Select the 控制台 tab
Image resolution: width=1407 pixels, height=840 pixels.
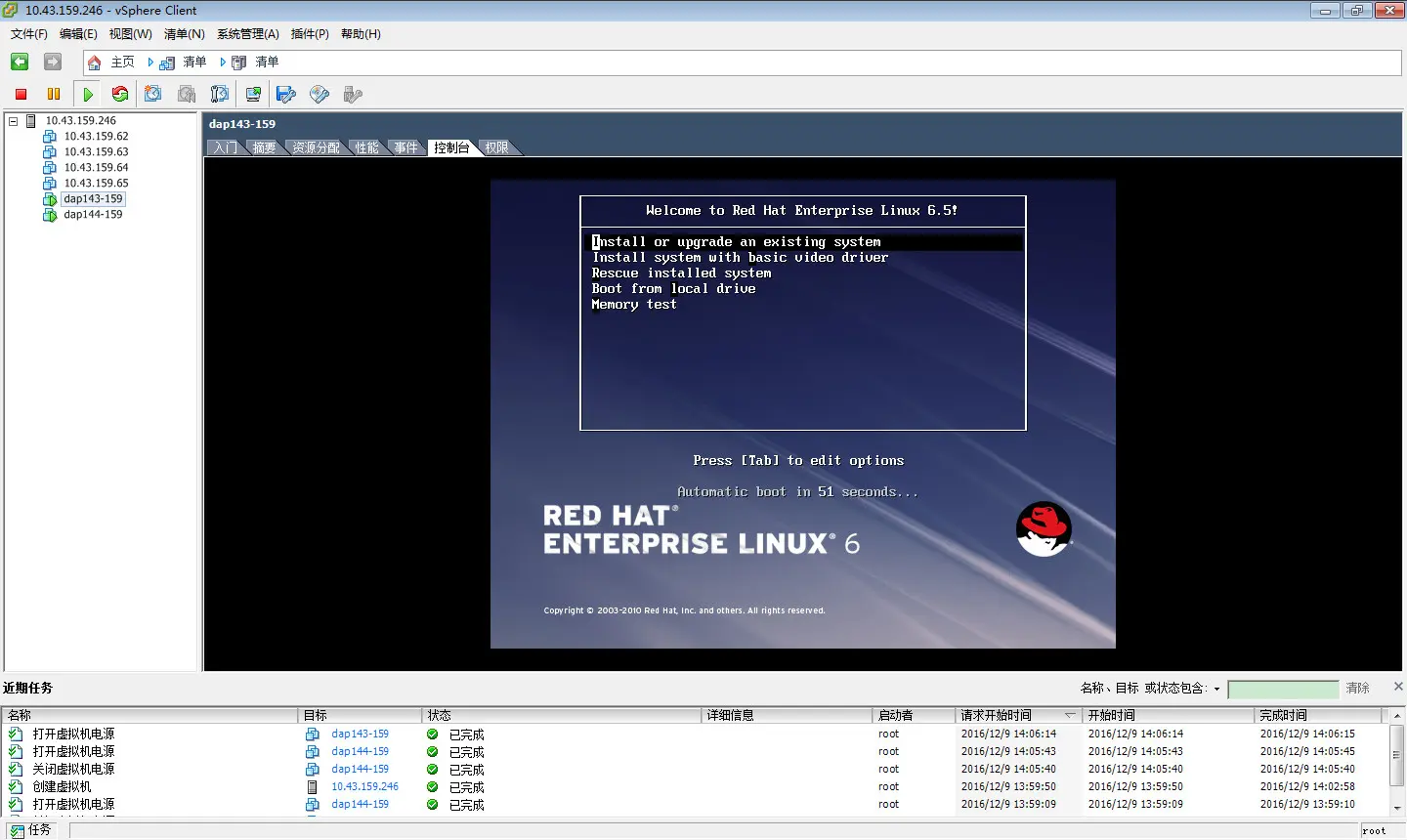[451, 147]
